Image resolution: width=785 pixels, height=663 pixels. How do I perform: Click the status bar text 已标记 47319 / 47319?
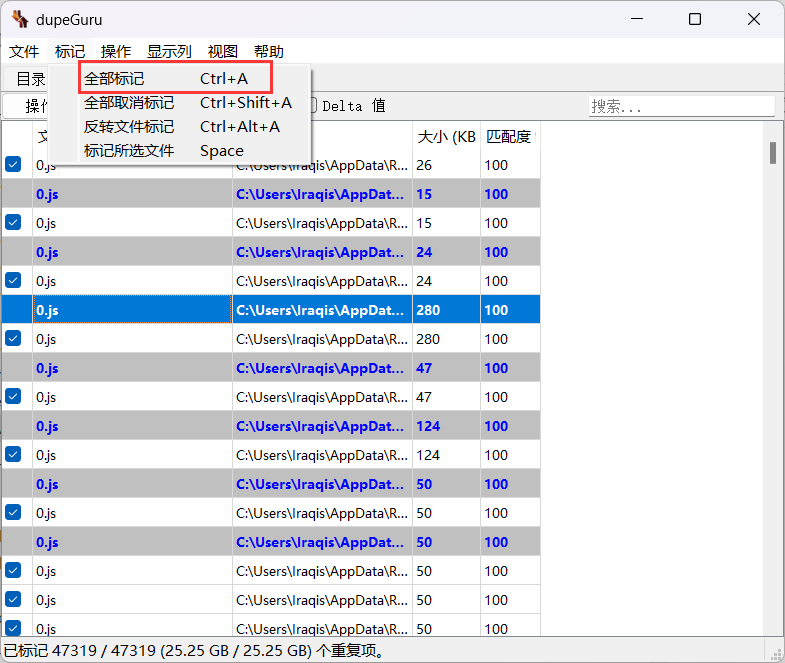(80, 650)
